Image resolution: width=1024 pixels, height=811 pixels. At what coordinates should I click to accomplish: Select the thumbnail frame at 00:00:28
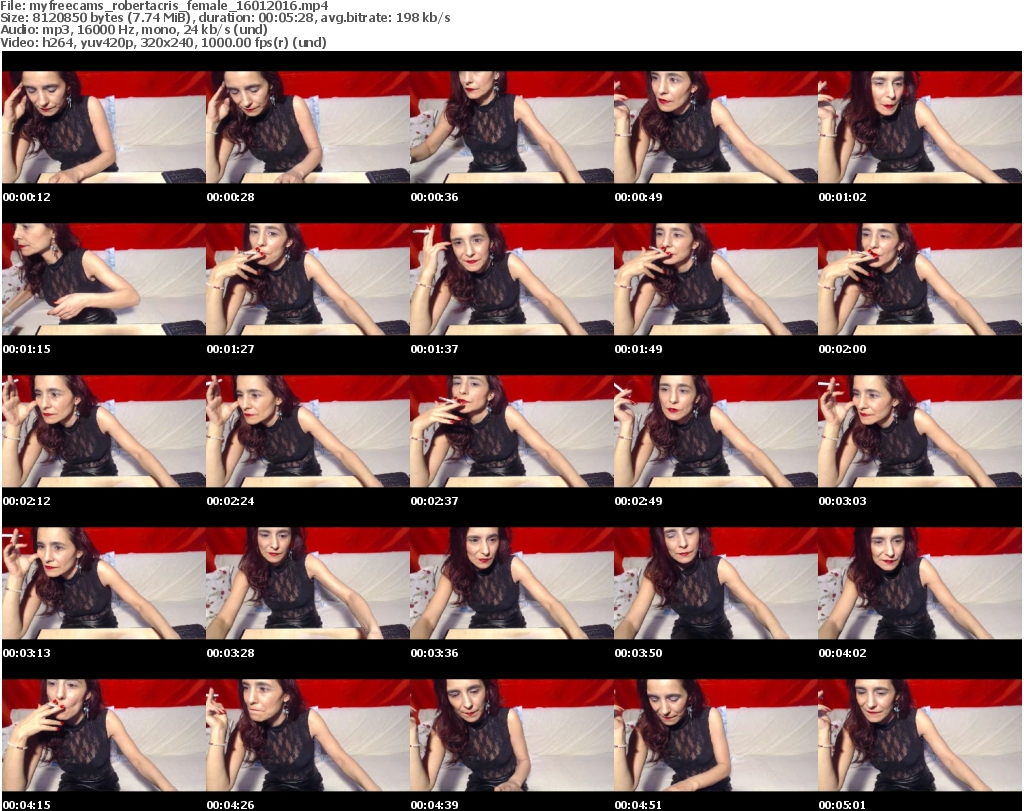(308, 127)
